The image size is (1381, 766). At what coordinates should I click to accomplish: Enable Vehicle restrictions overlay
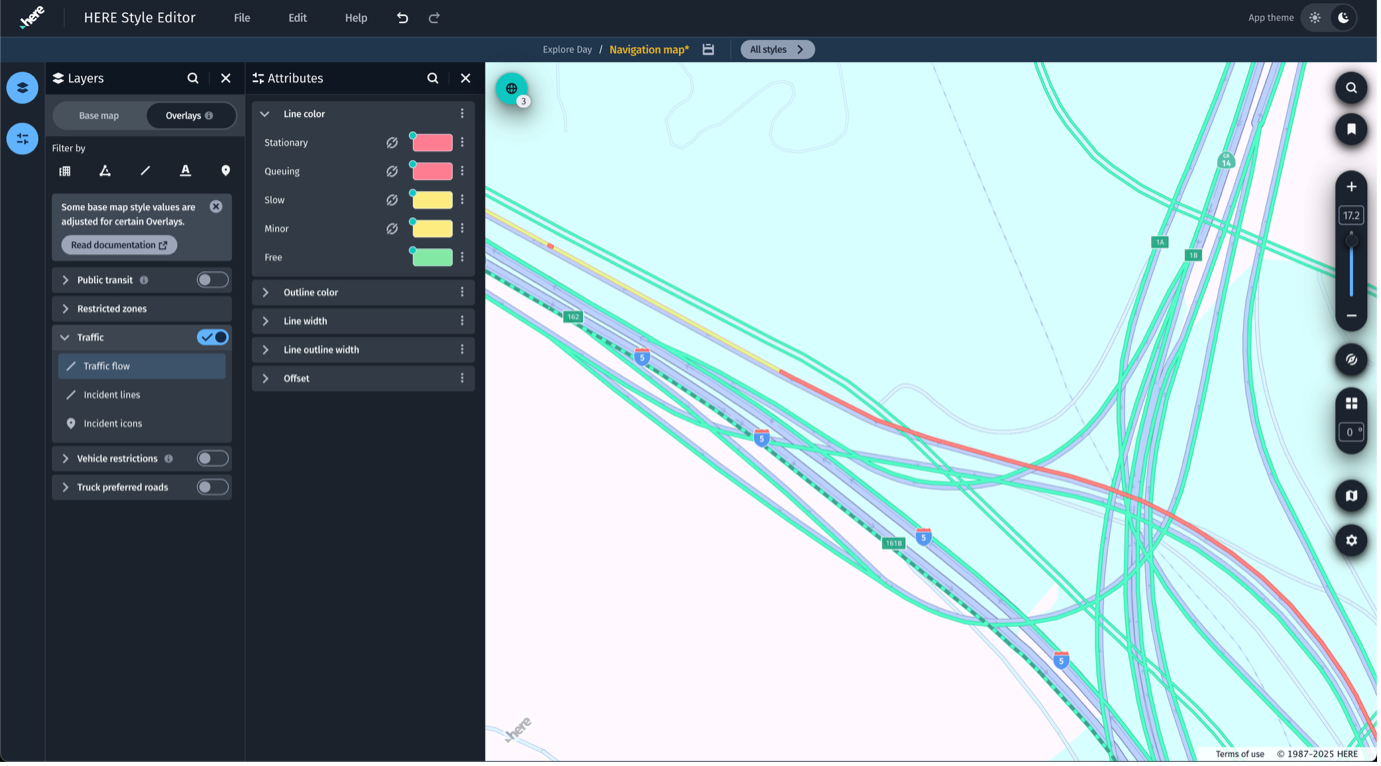click(213, 459)
